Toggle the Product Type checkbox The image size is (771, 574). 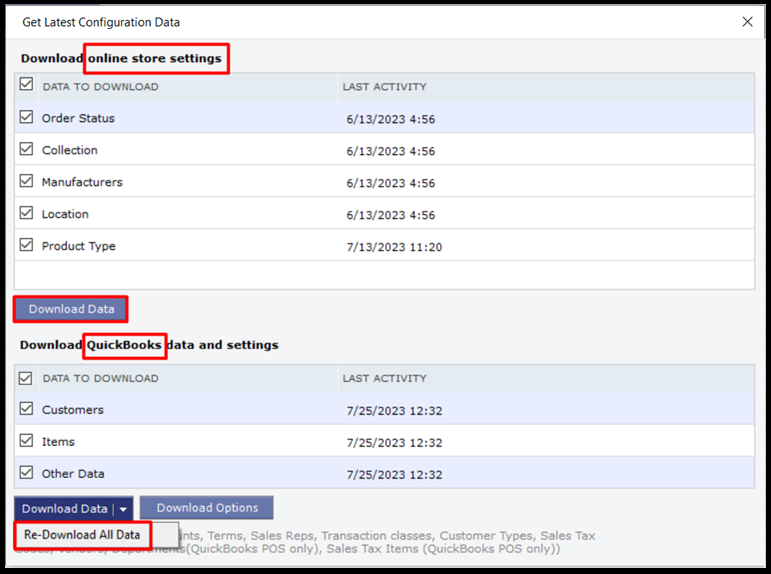click(27, 246)
